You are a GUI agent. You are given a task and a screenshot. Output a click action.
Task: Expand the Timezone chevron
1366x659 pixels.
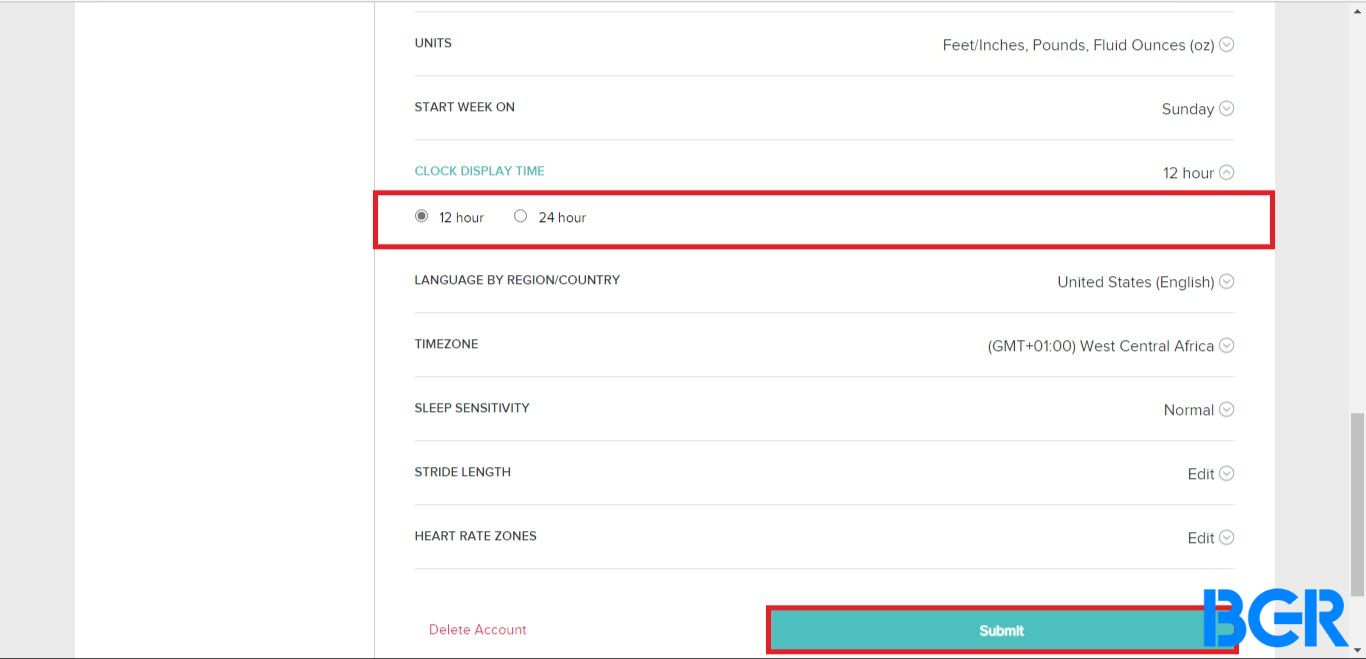tap(1227, 345)
